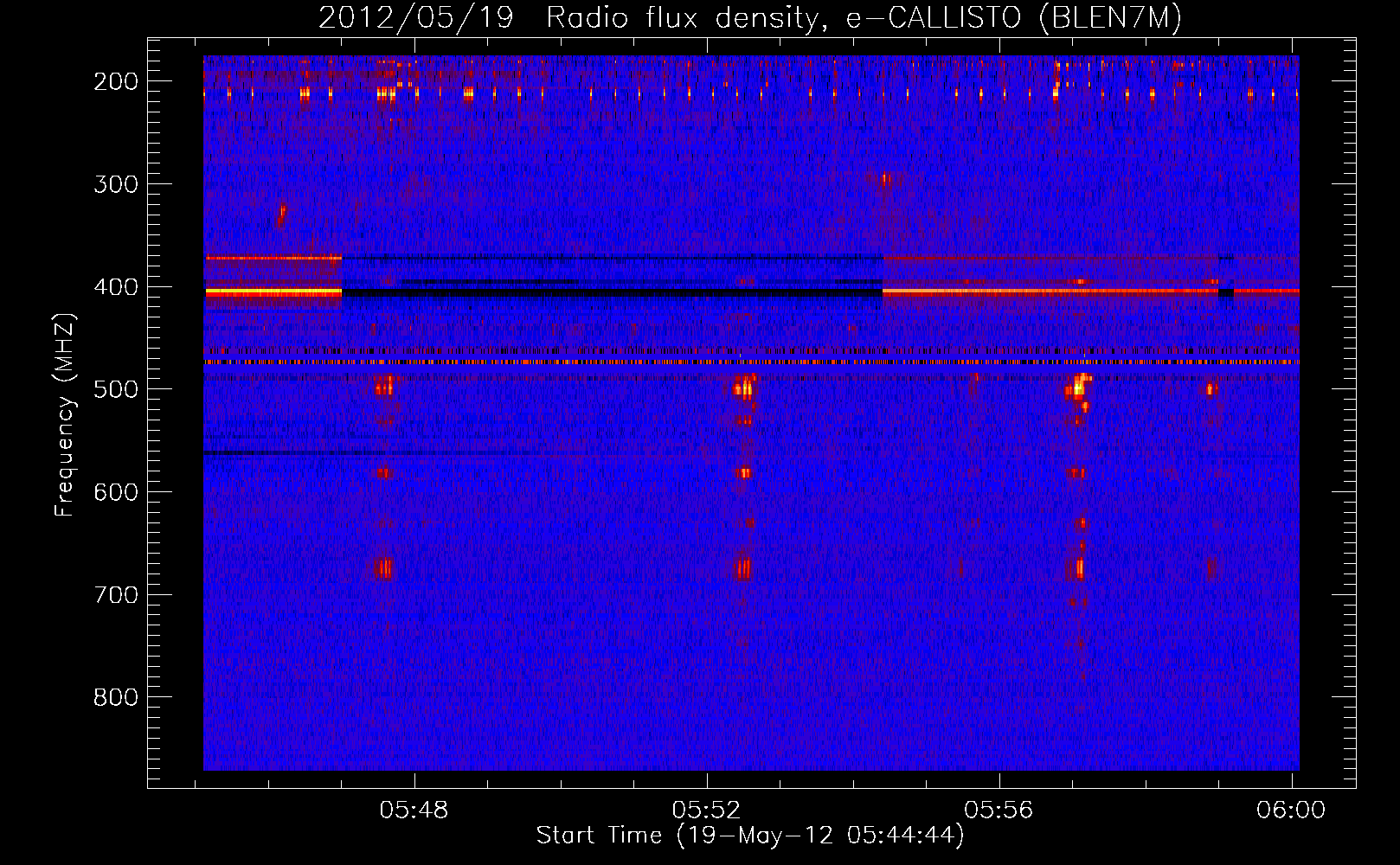Image resolution: width=1400 pixels, height=865 pixels.
Task: Click the 500 frequency tick label
Action: point(116,389)
